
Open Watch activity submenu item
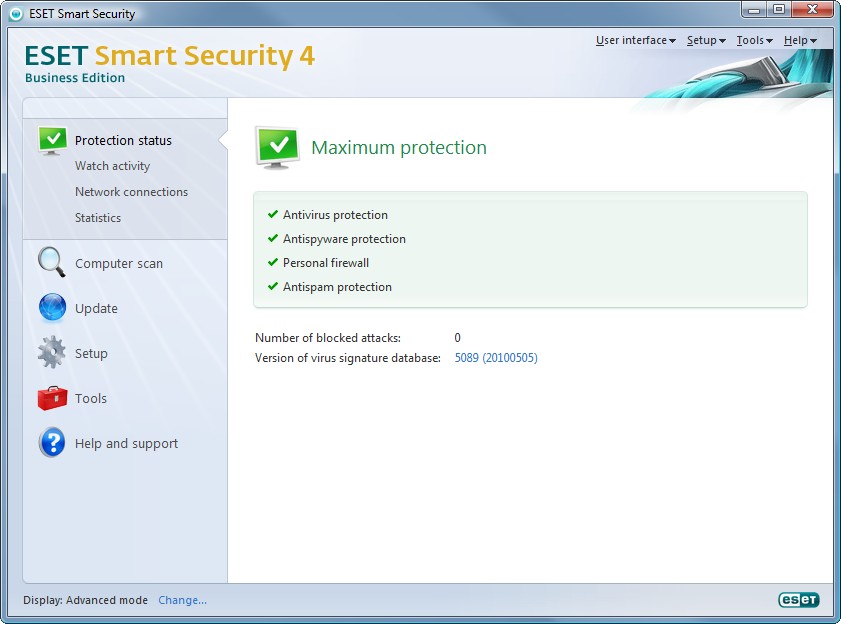point(113,166)
